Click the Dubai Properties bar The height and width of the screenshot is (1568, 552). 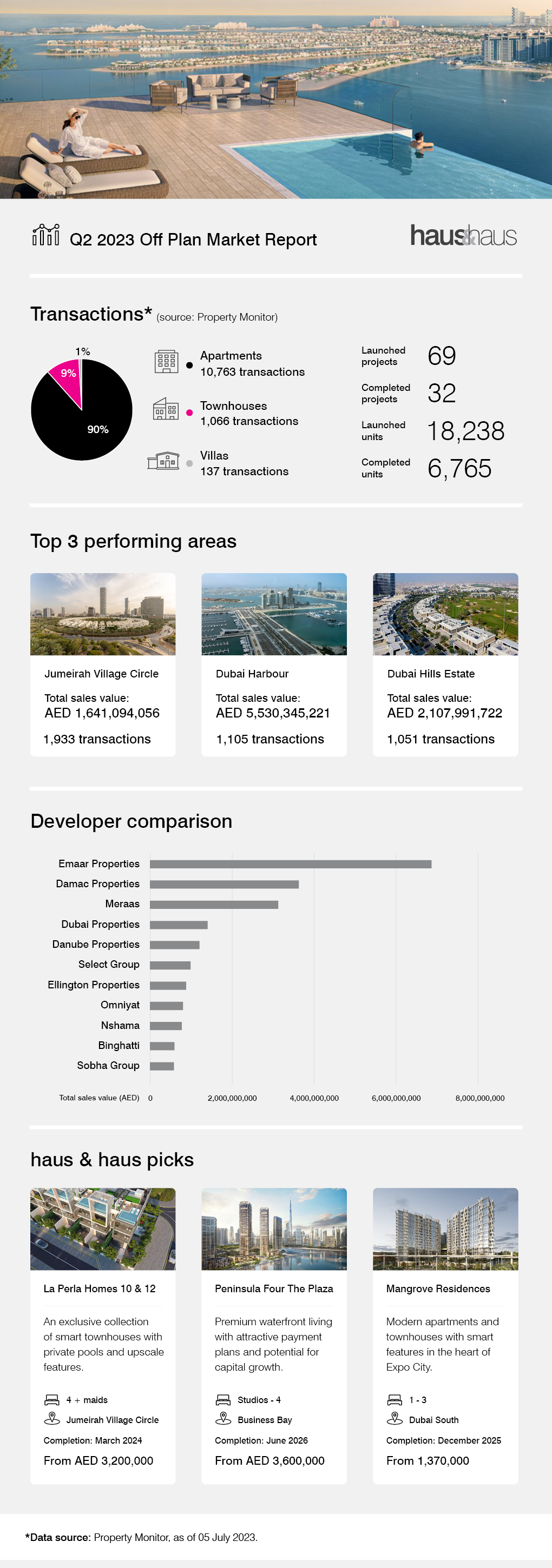pyautogui.click(x=179, y=925)
